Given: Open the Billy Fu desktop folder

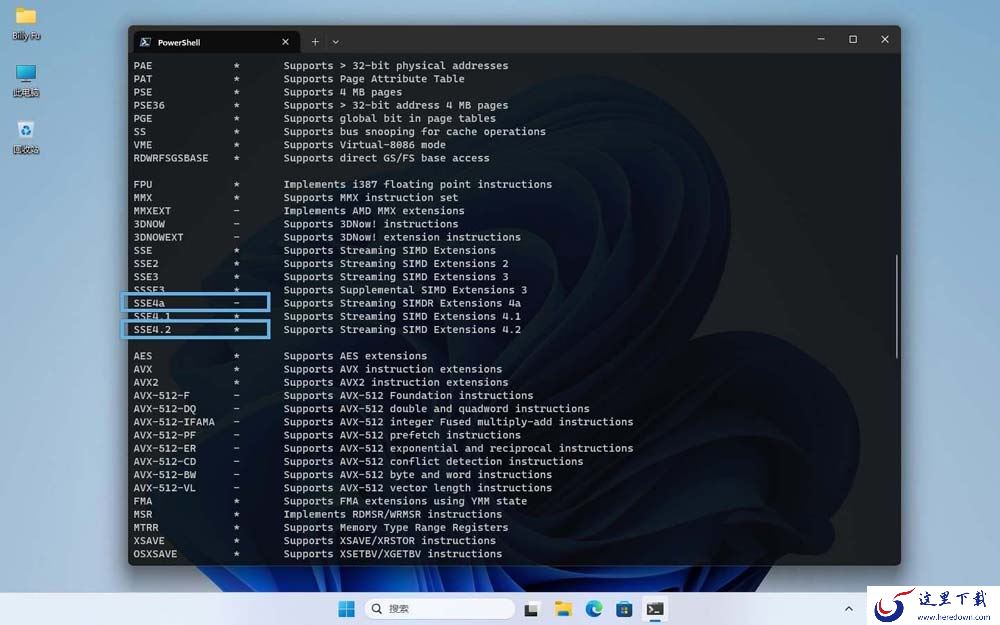Looking at the screenshot, I should click(x=26, y=23).
